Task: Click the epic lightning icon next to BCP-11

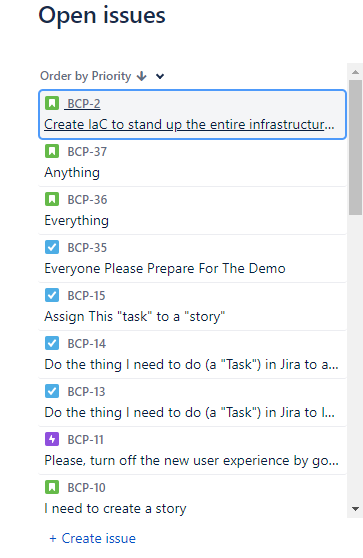Action: click(x=52, y=439)
